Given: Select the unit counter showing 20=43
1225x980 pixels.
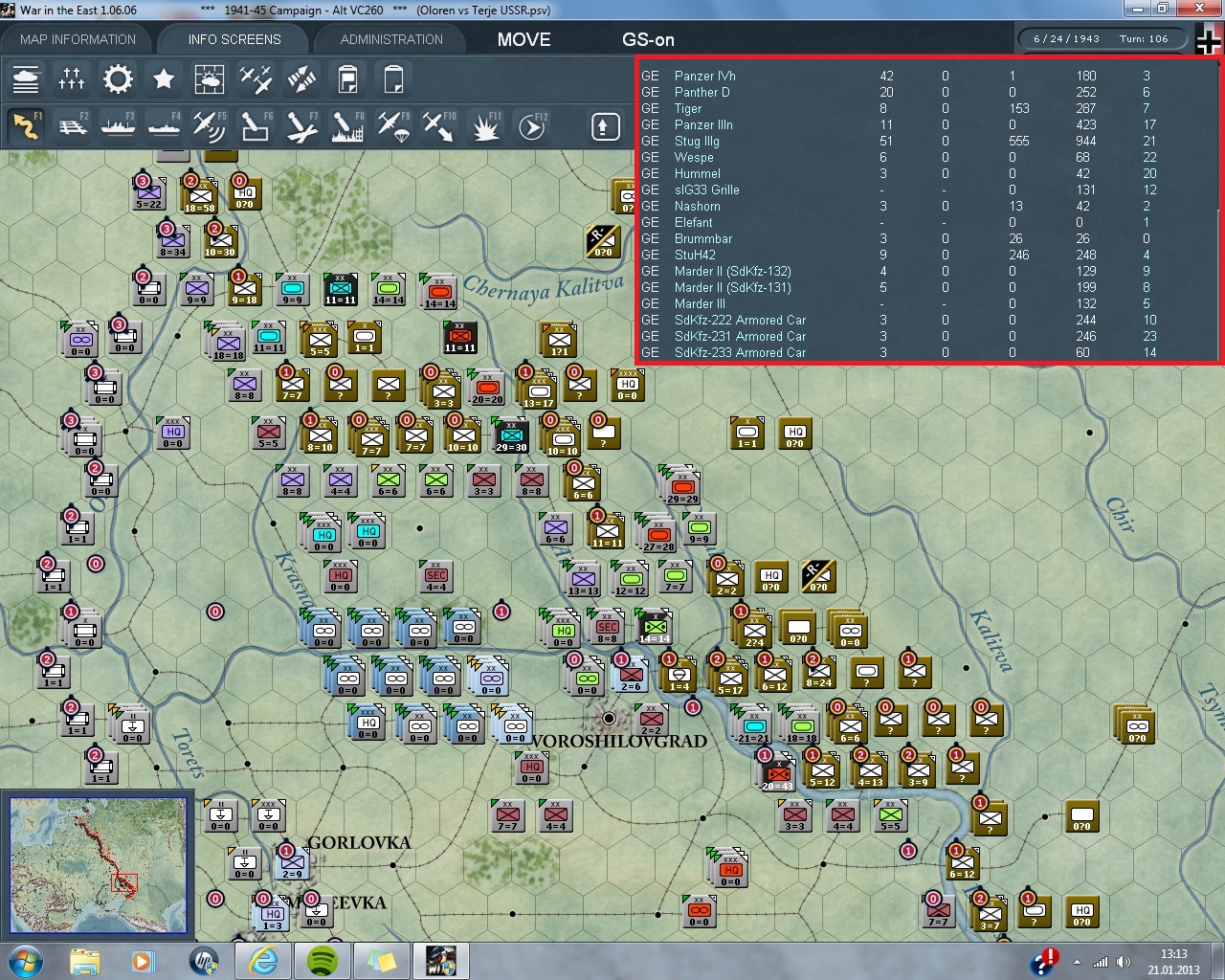Looking at the screenshot, I should coord(777,775).
